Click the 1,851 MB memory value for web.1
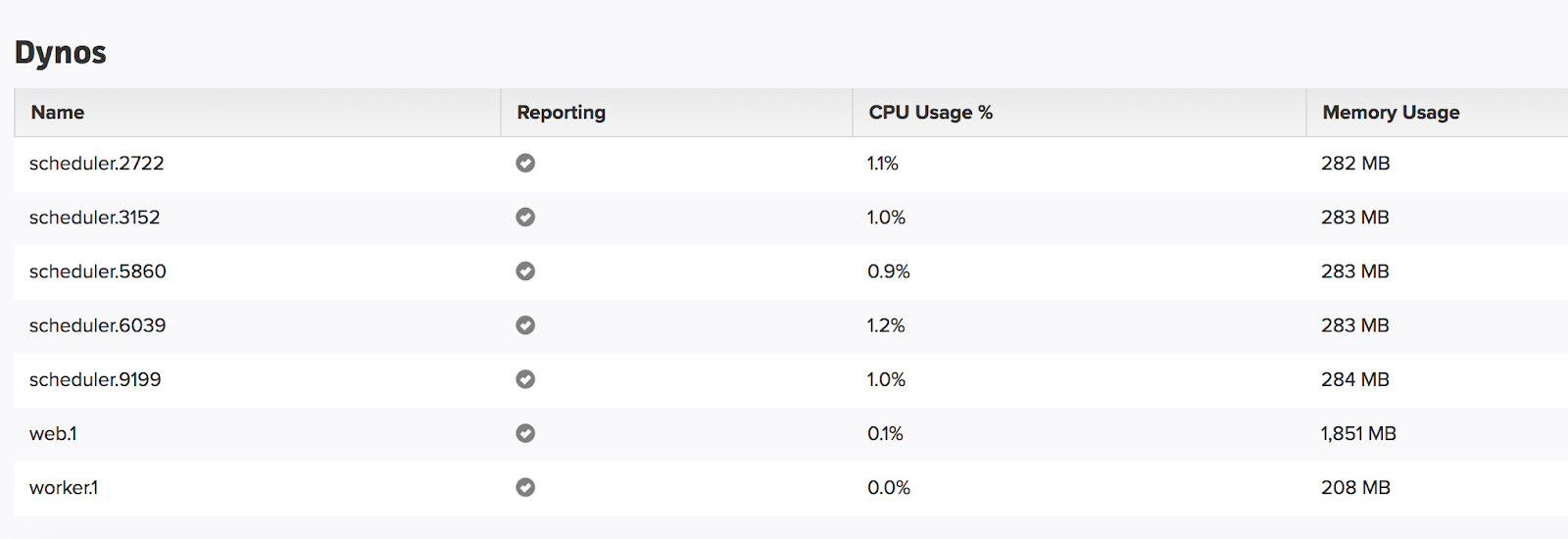1568x539 pixels. coord(1358,433)
